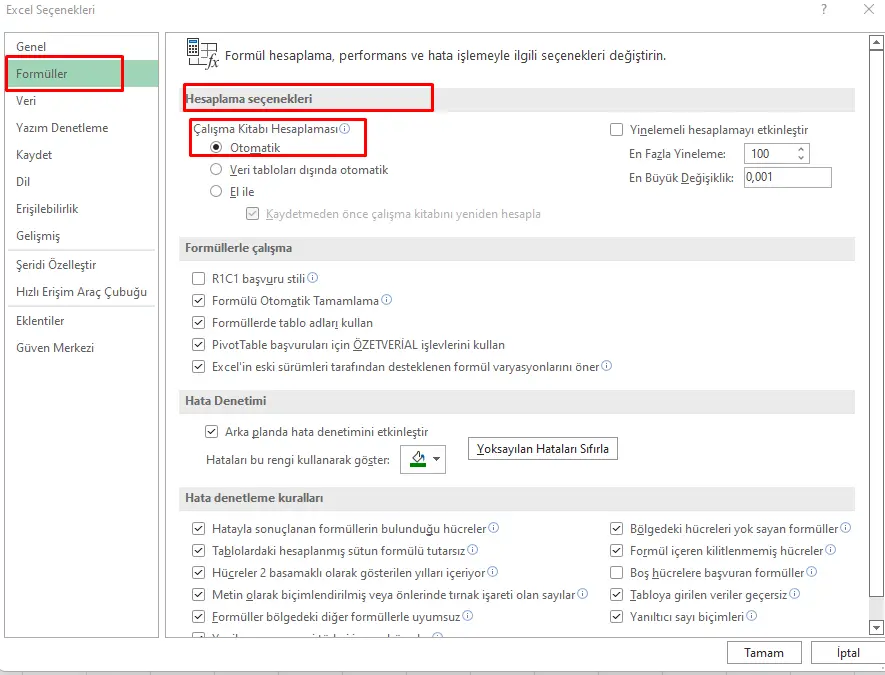
Task: Click info icon beside Yanıltıcı sayı biçimleri
Action: (752, 617)
